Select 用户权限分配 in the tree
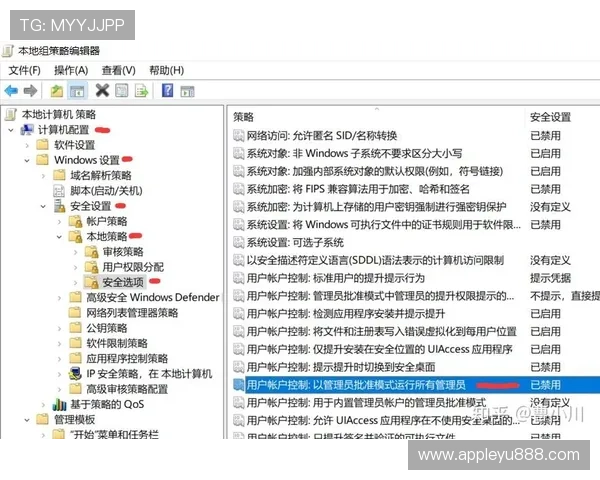Screen dimensions: 600x480 pyautogui.click(x=133, y=267)
